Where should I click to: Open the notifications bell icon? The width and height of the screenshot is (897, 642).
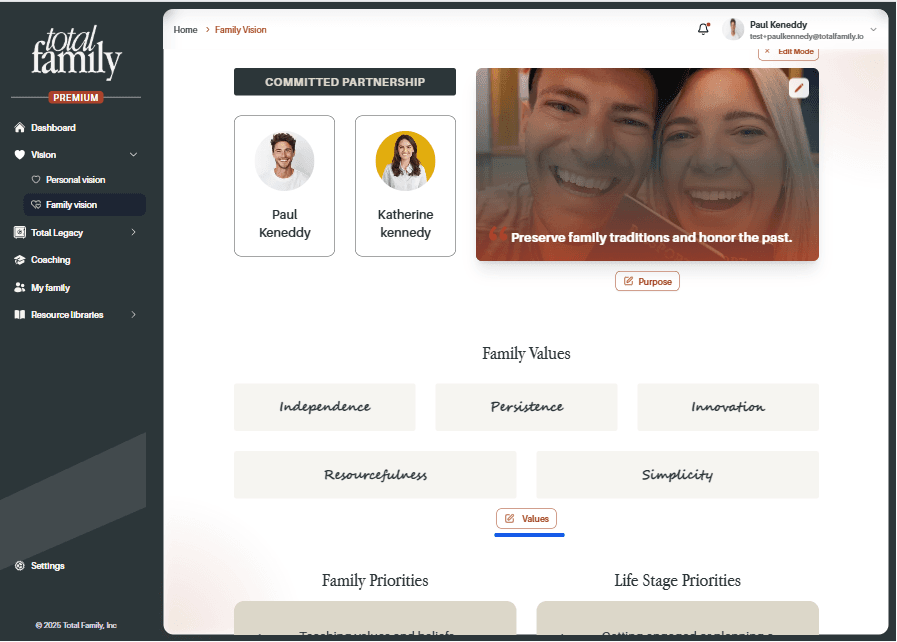pyautogui.click(x=703, y=29)
